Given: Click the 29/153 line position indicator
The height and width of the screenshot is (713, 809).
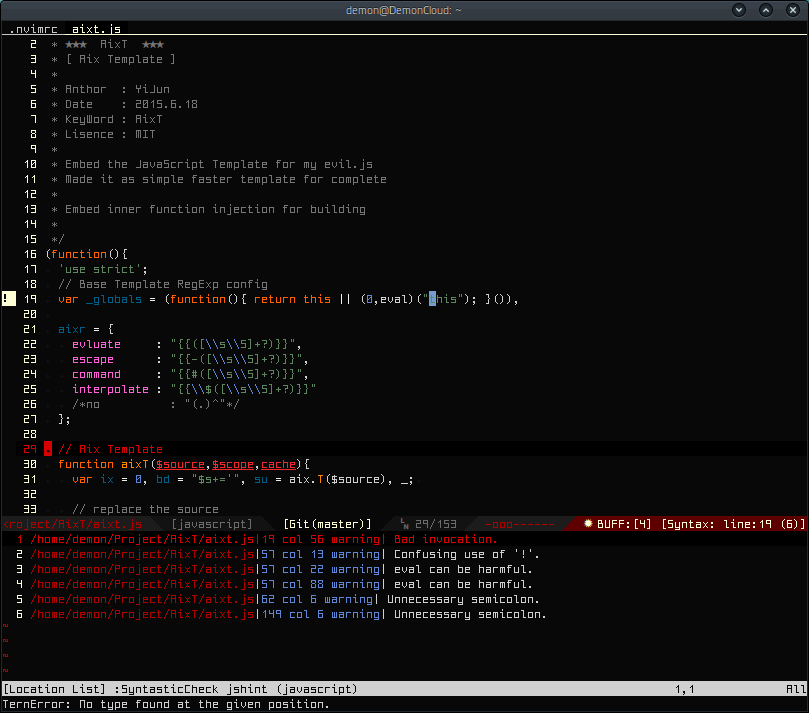Looking at the screenshot, I should (x=435, y=524).
